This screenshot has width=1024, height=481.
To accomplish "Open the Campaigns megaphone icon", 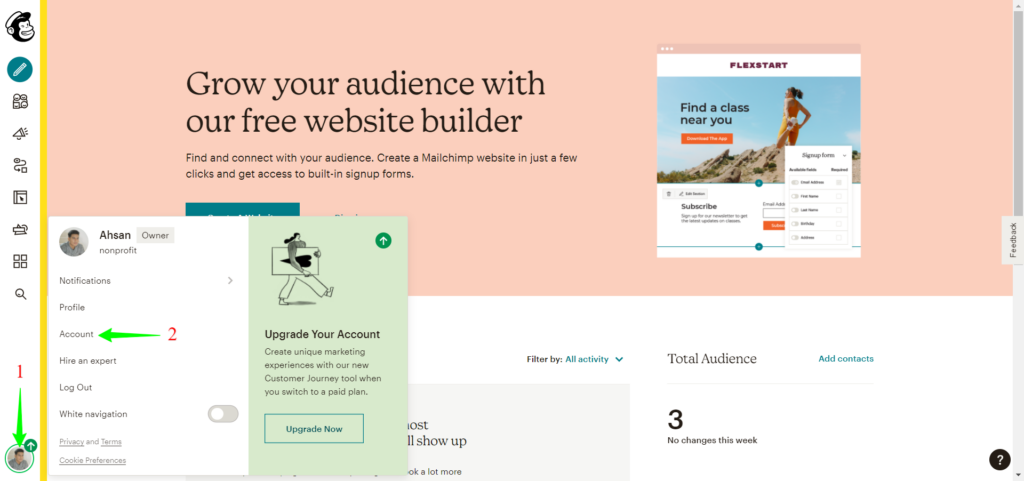I will tap(20, 133).
